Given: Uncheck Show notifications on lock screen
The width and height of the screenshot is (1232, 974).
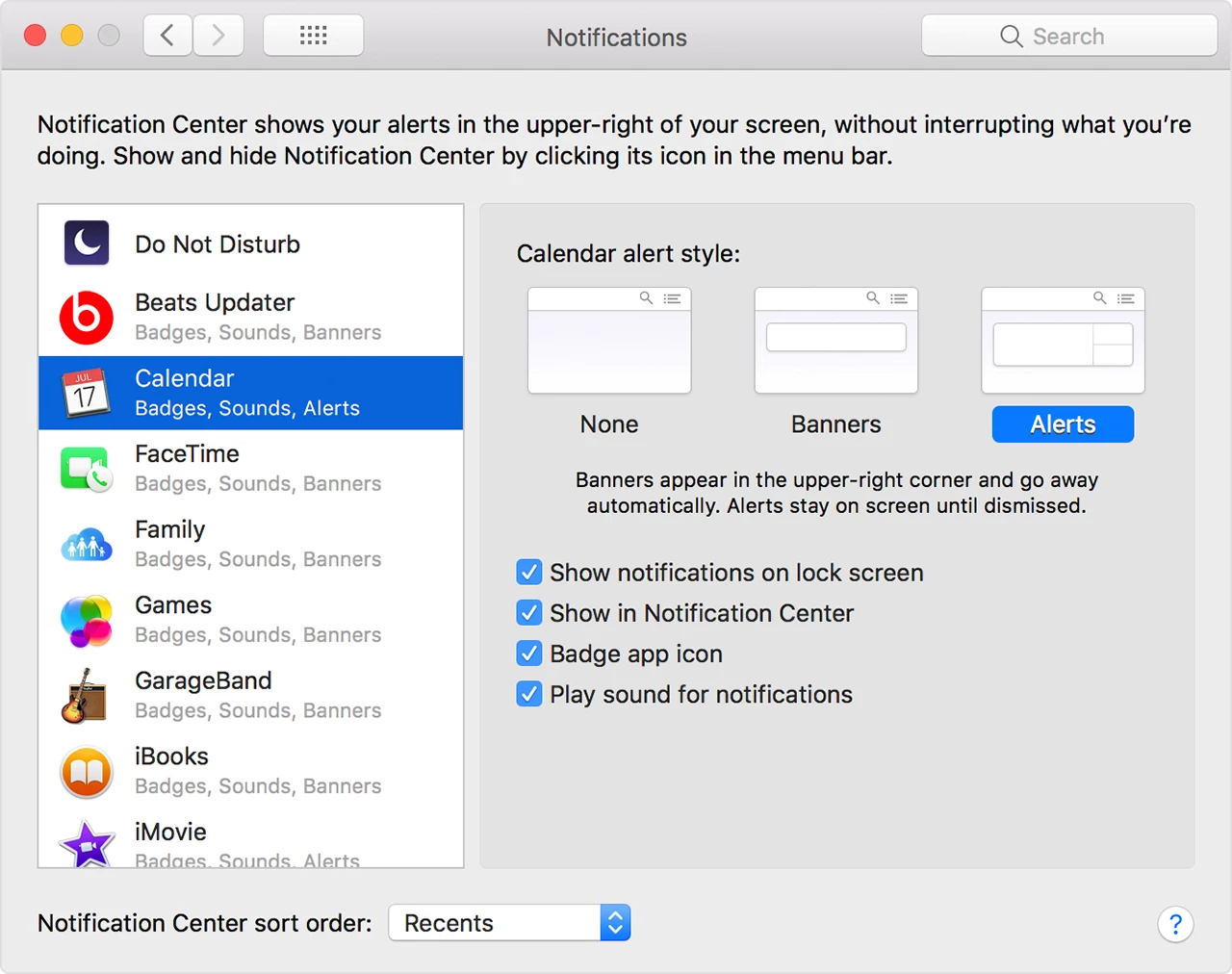Looking at the screenshot, I should (x=529, y=573).
